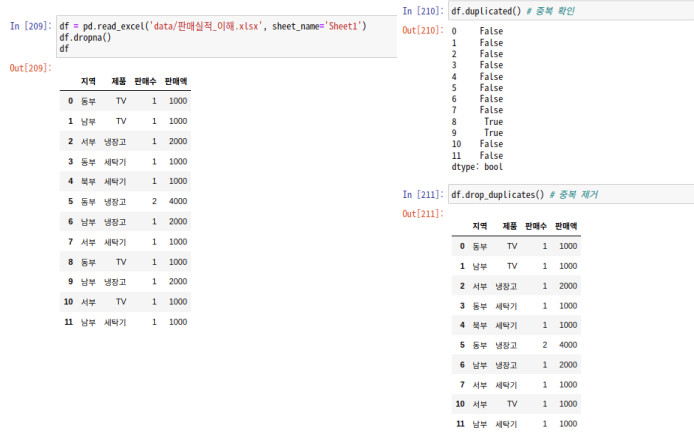Screen dimensions: 694x440
Task: Select the Out[211] prompt label
Action: pyautogui.click(x=423, y=214)
